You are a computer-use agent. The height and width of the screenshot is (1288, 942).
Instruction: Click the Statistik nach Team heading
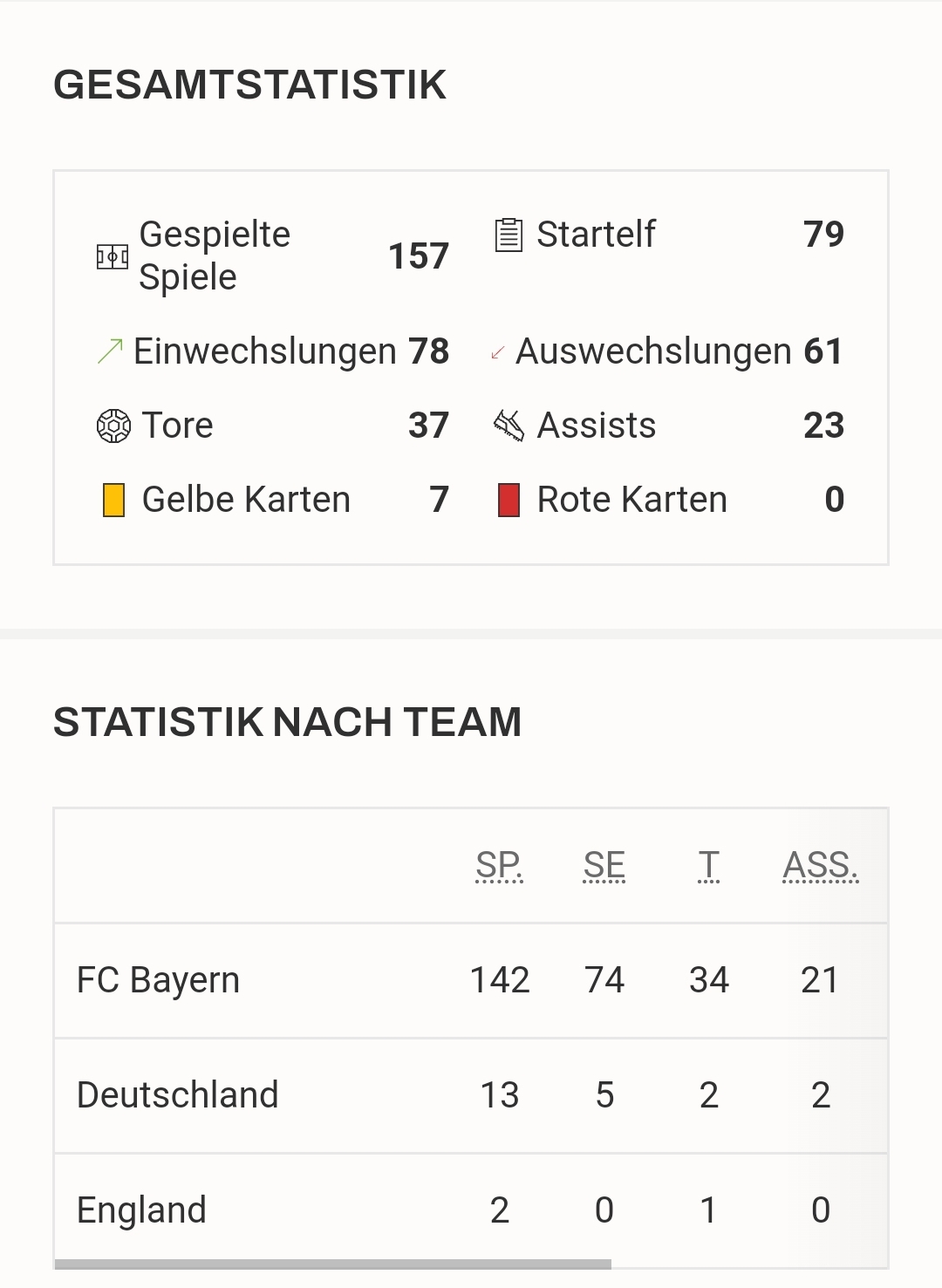(287, 722)
